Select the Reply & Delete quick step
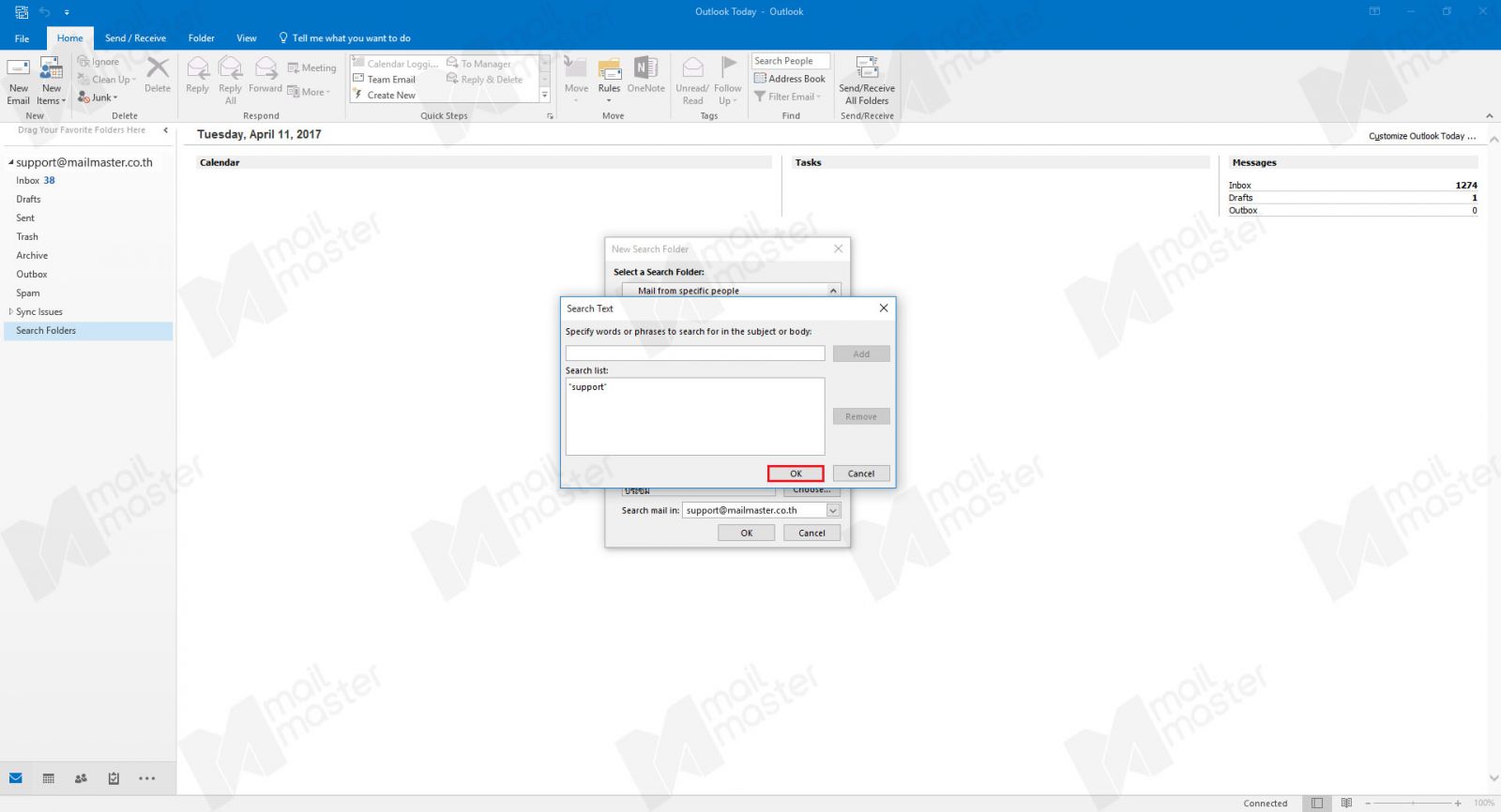Image resolution: width=1501 pixels, height=812 pixels. pos(484,80)
